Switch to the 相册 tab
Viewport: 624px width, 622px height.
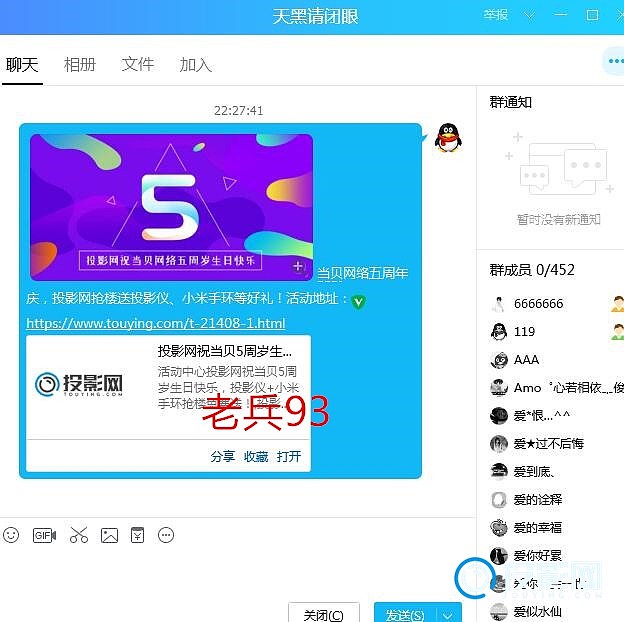coord(80,64)
